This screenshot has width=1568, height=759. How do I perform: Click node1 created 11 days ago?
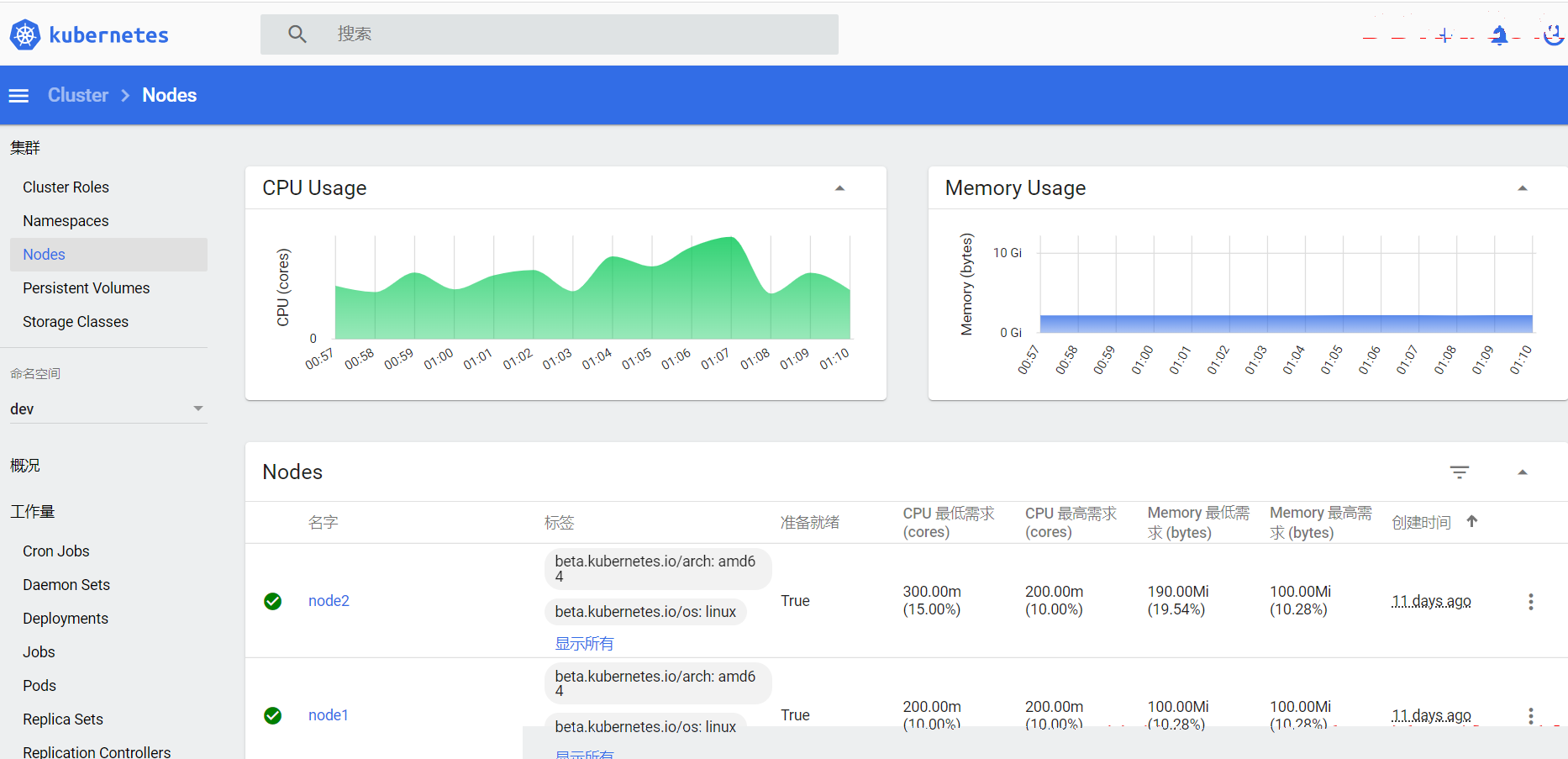1432,716
